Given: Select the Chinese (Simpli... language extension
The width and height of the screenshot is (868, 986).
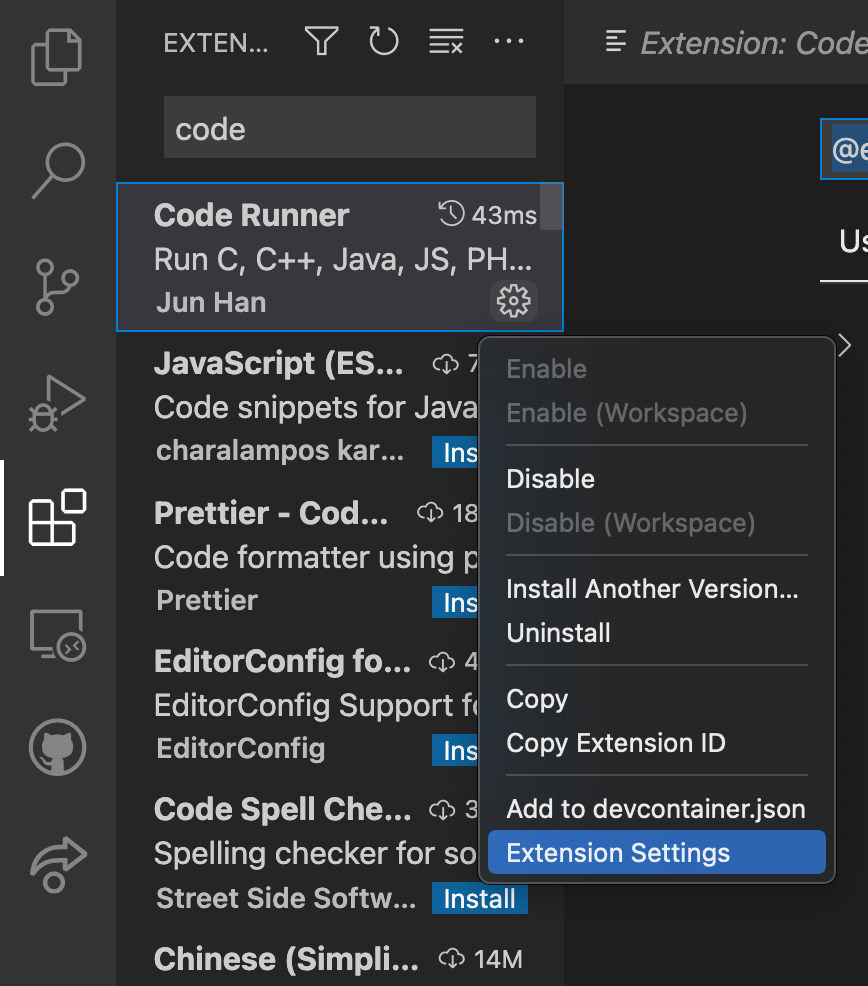Looking at the screenshot, I should pos(340,958).
